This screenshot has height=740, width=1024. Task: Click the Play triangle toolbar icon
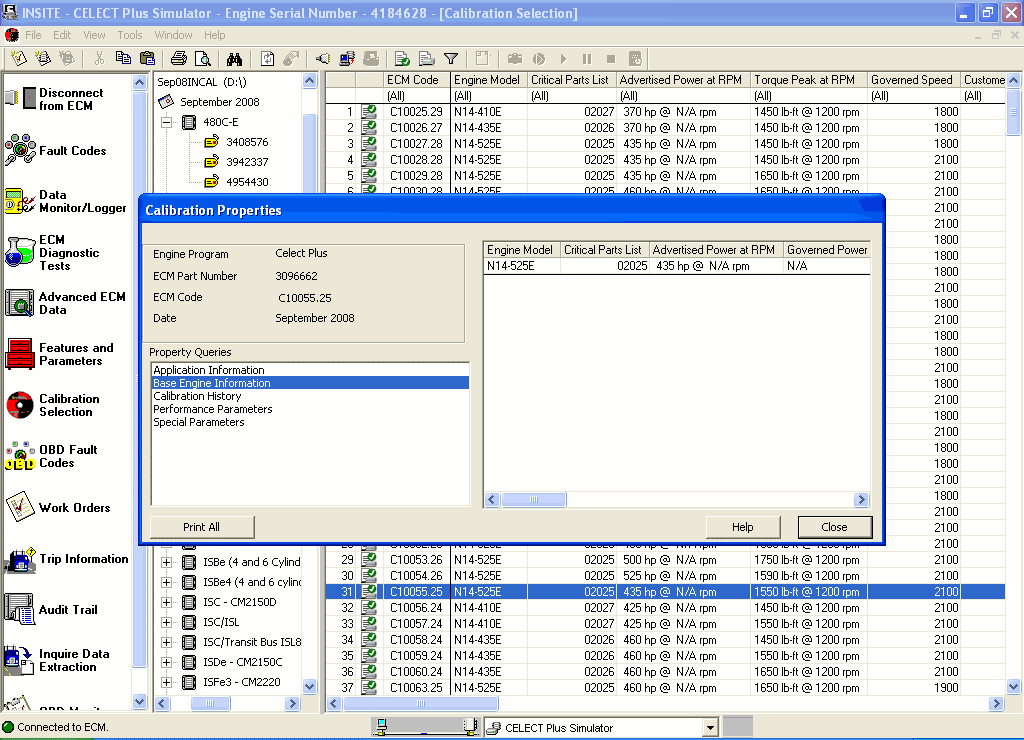coord(563,59)
